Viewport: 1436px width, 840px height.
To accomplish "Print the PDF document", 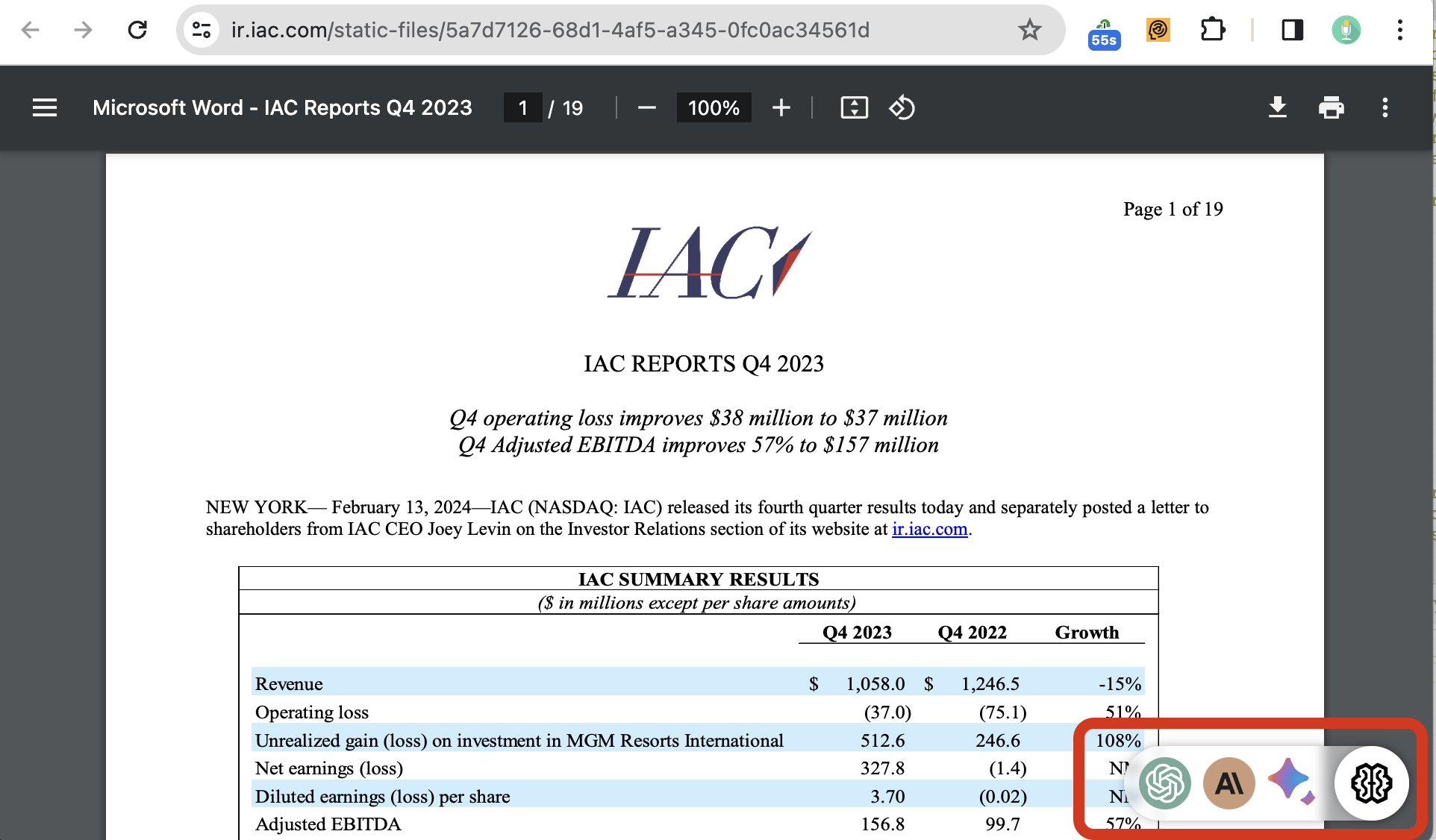I will 1332,108.
